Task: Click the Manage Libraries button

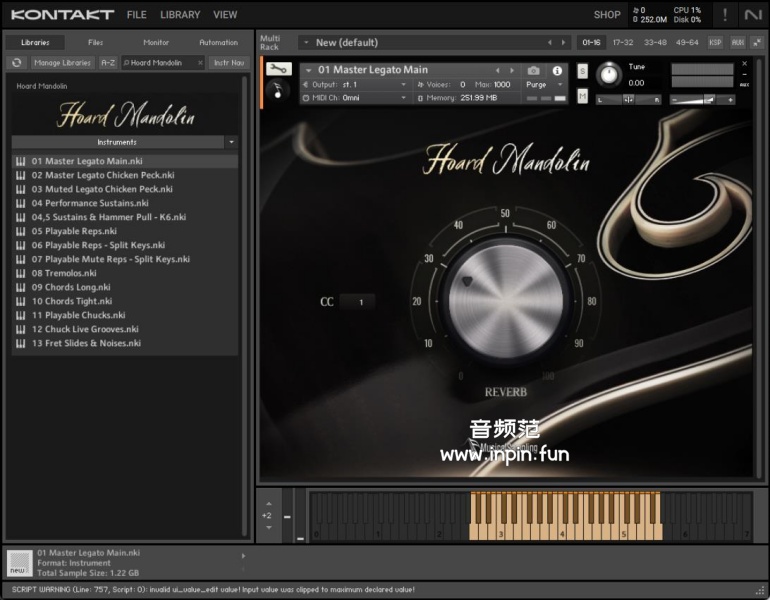Action: 62,63
